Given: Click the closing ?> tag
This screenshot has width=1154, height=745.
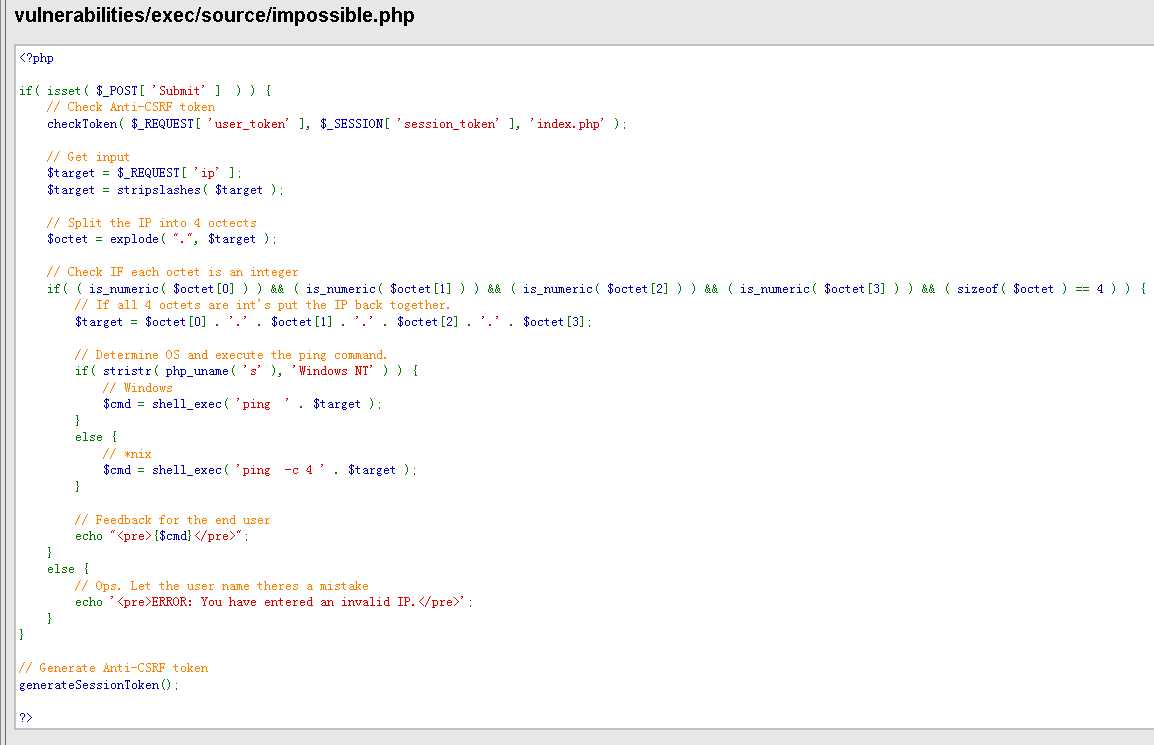Looking at the screenshot, I should (x=26, y=717).
